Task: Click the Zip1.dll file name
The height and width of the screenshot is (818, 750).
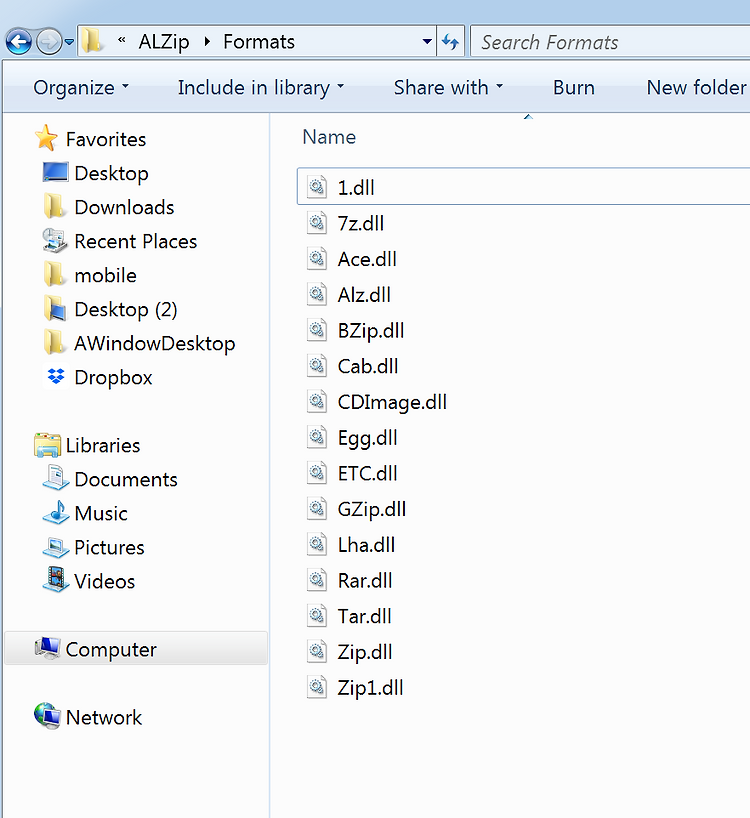Action: click(370, 688)
